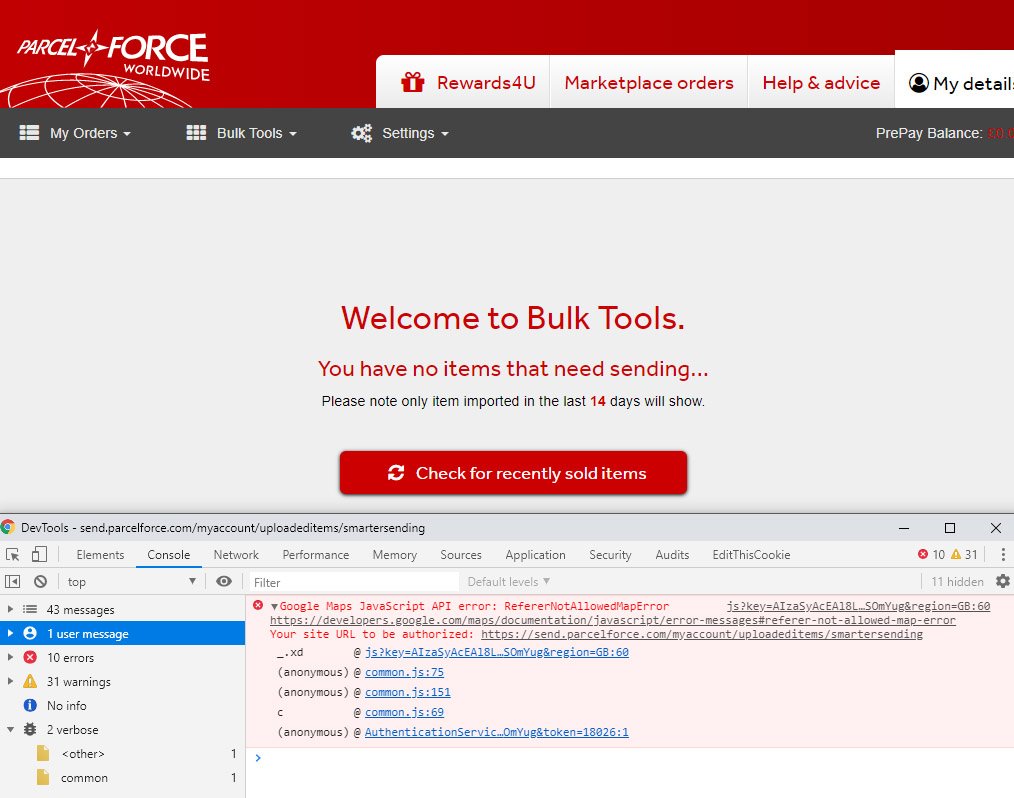Select the common file entry
The image size is (1014, 798).
(x=123, y=777)
